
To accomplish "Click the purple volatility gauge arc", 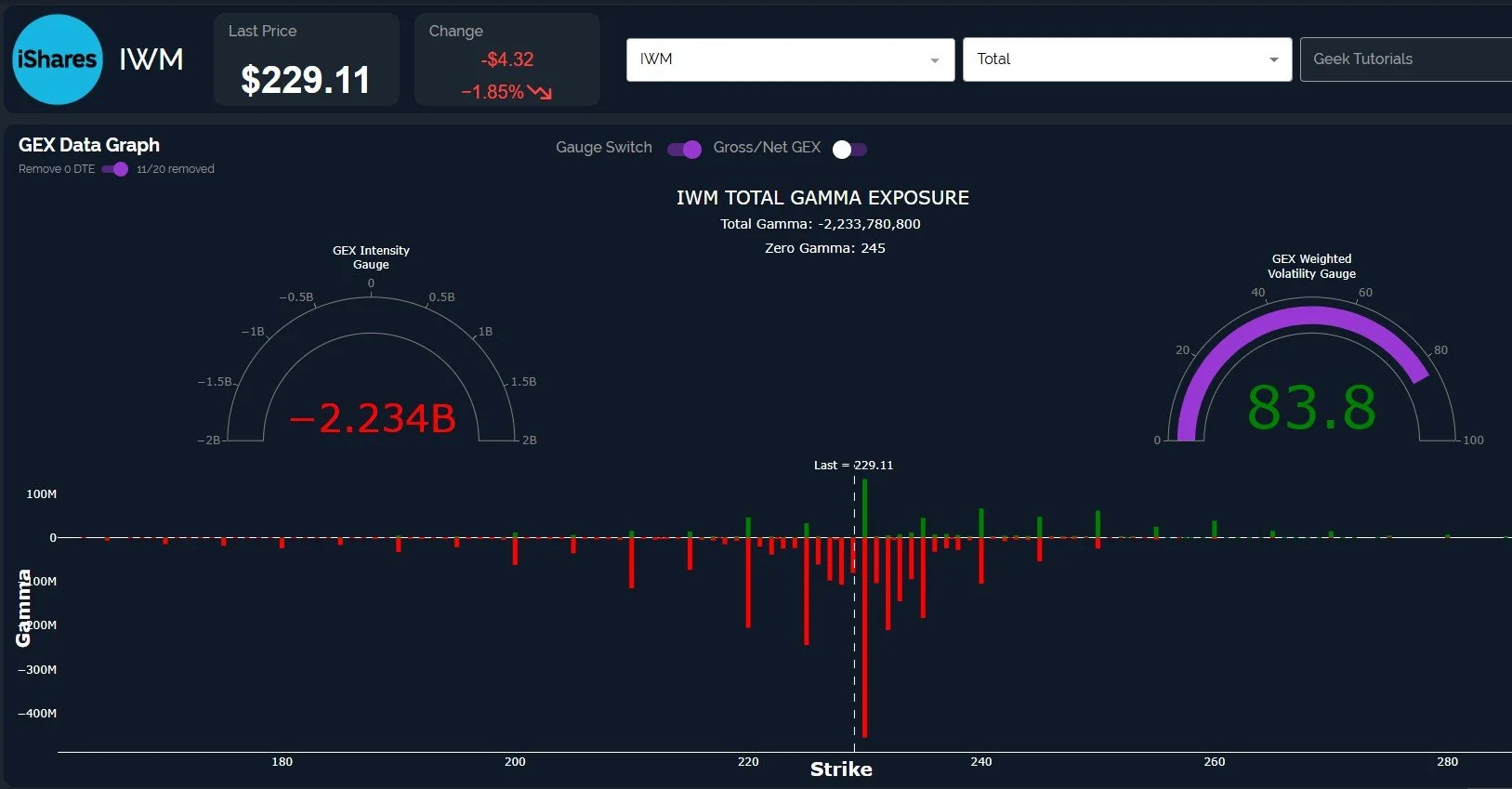I will pos(1311,317).
